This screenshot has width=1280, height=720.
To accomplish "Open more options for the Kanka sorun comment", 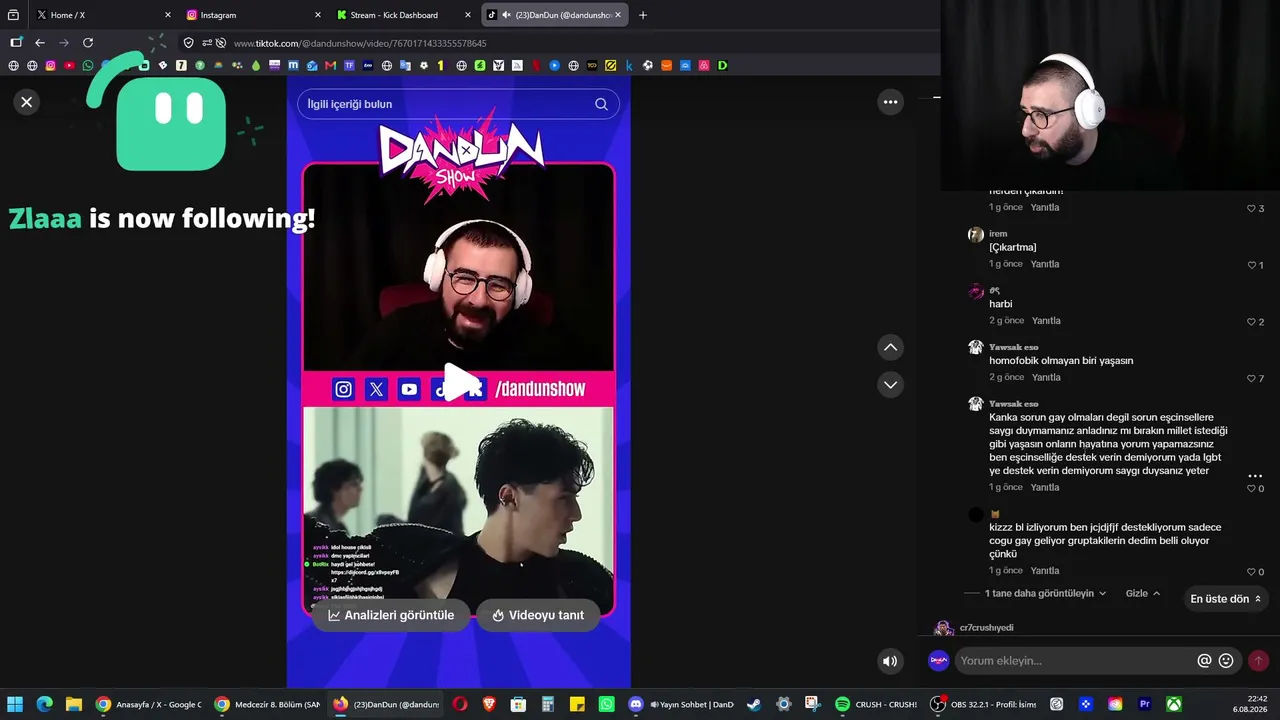I will pyautogui.click(x=1255, y=476).
